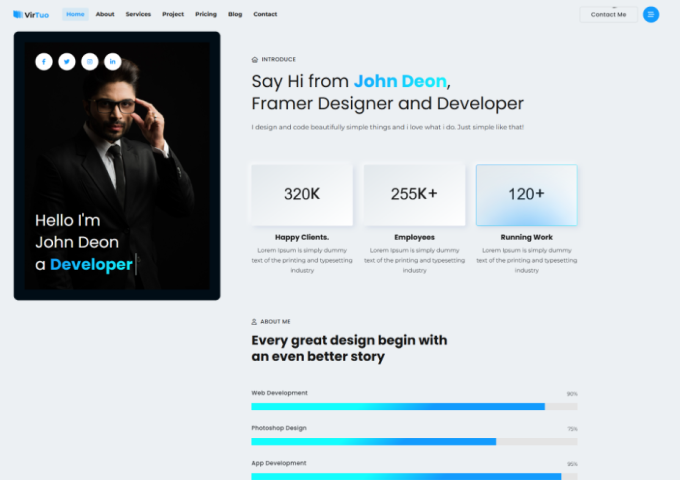Click the 320K Happy Clients card

pos(302,195)
